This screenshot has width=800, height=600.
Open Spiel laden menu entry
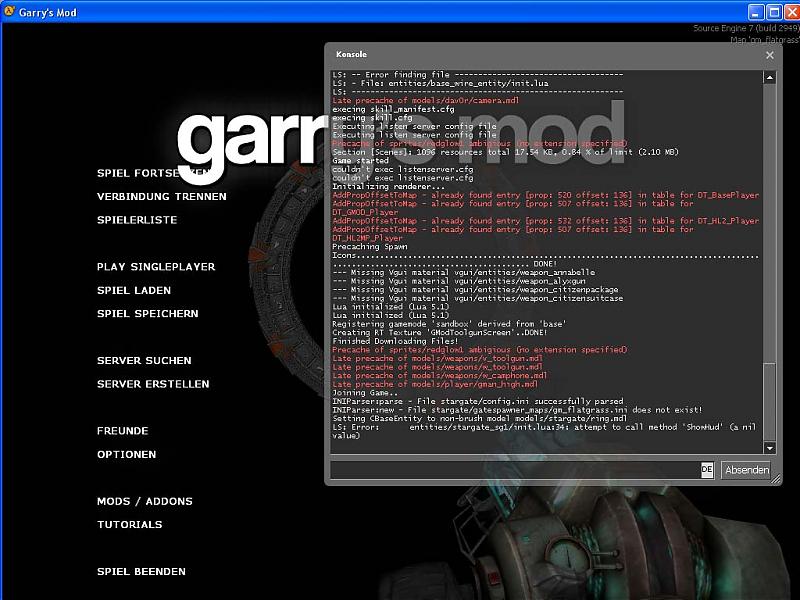tap(134, 291)
